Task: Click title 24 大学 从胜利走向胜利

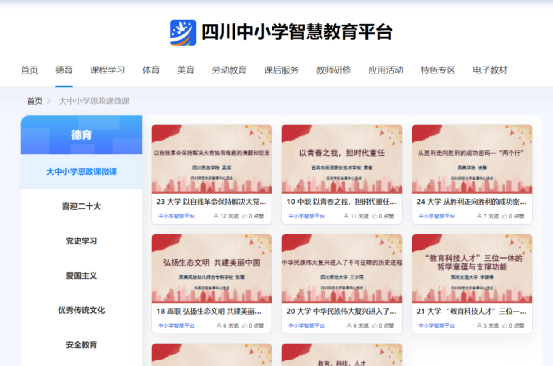Action: click(x=472, y=202)
